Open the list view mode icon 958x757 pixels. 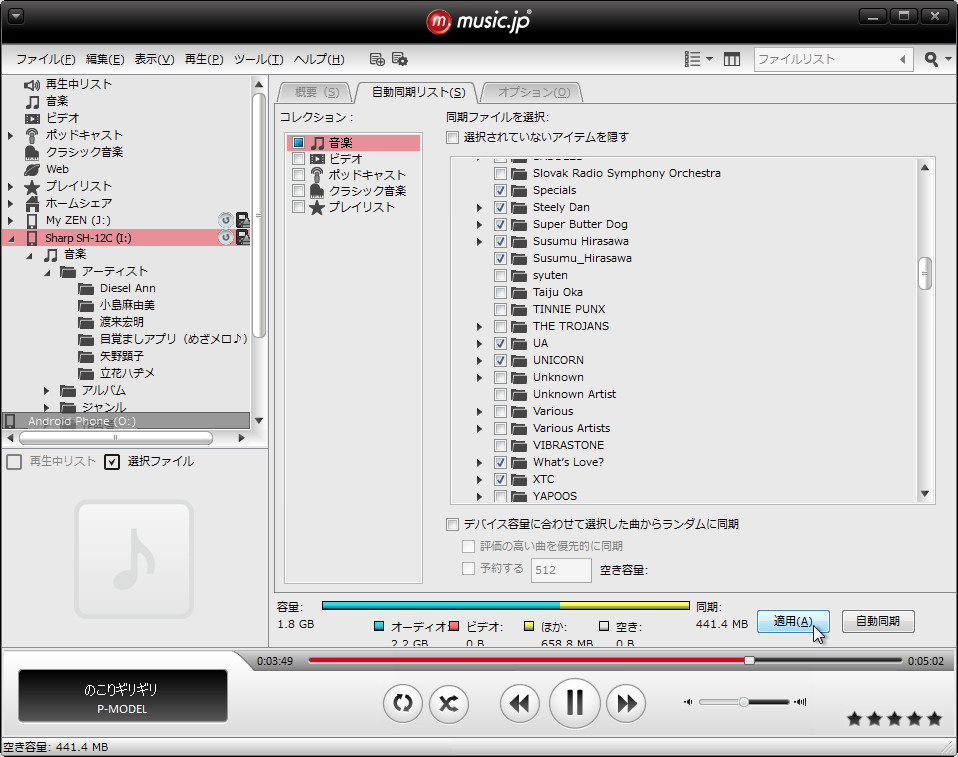692,59
